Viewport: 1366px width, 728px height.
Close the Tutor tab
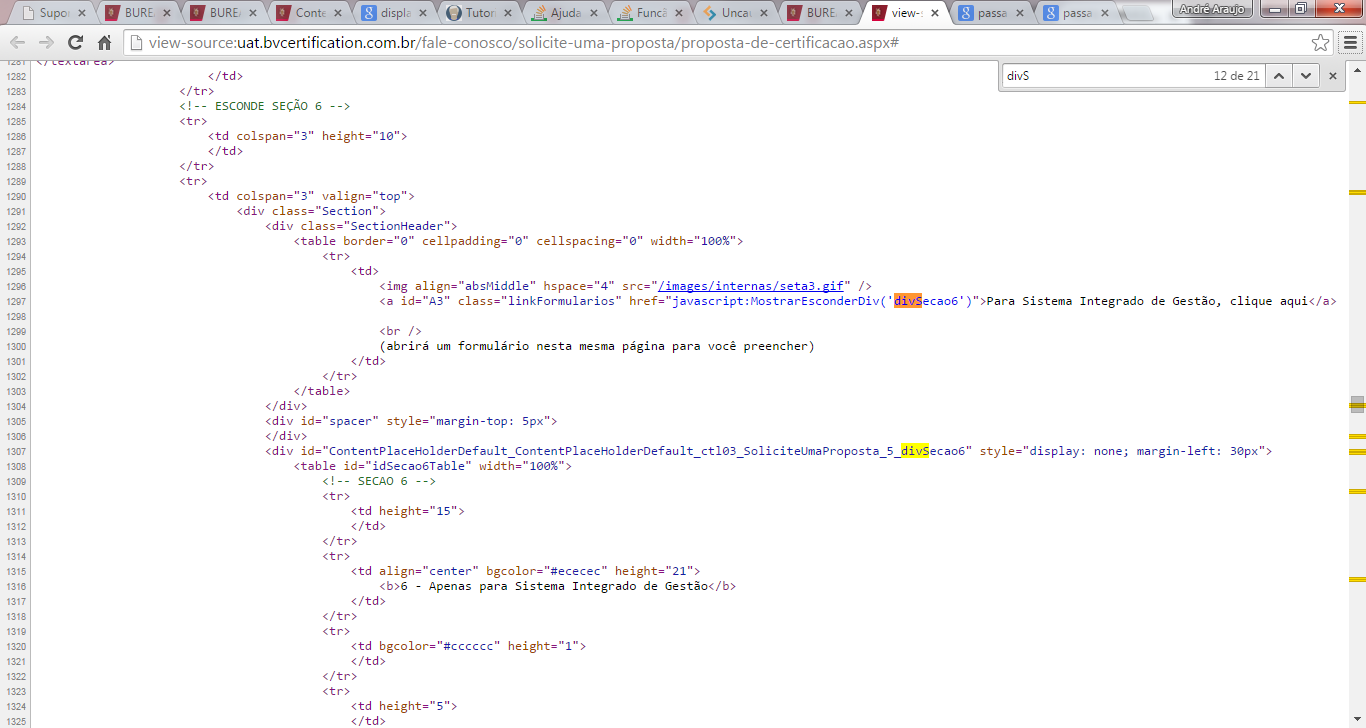tap(509, 14)
